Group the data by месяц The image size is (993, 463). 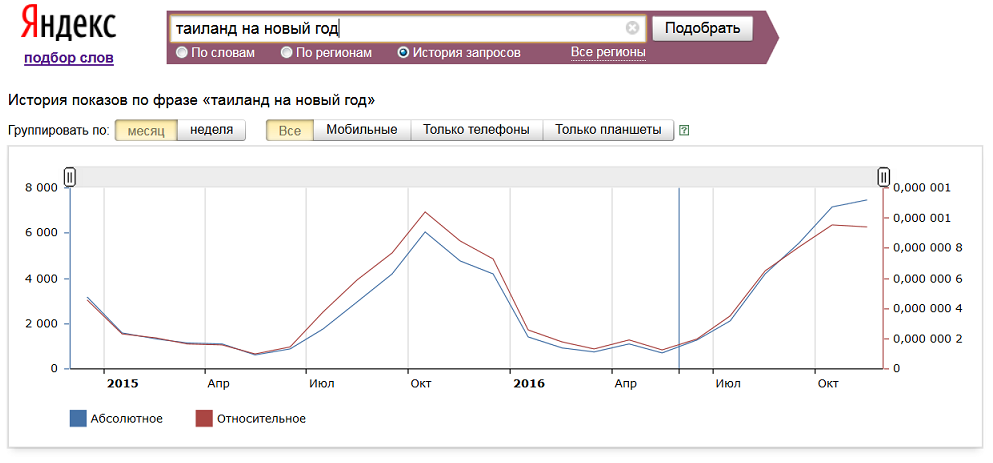[x=146, y=130]
